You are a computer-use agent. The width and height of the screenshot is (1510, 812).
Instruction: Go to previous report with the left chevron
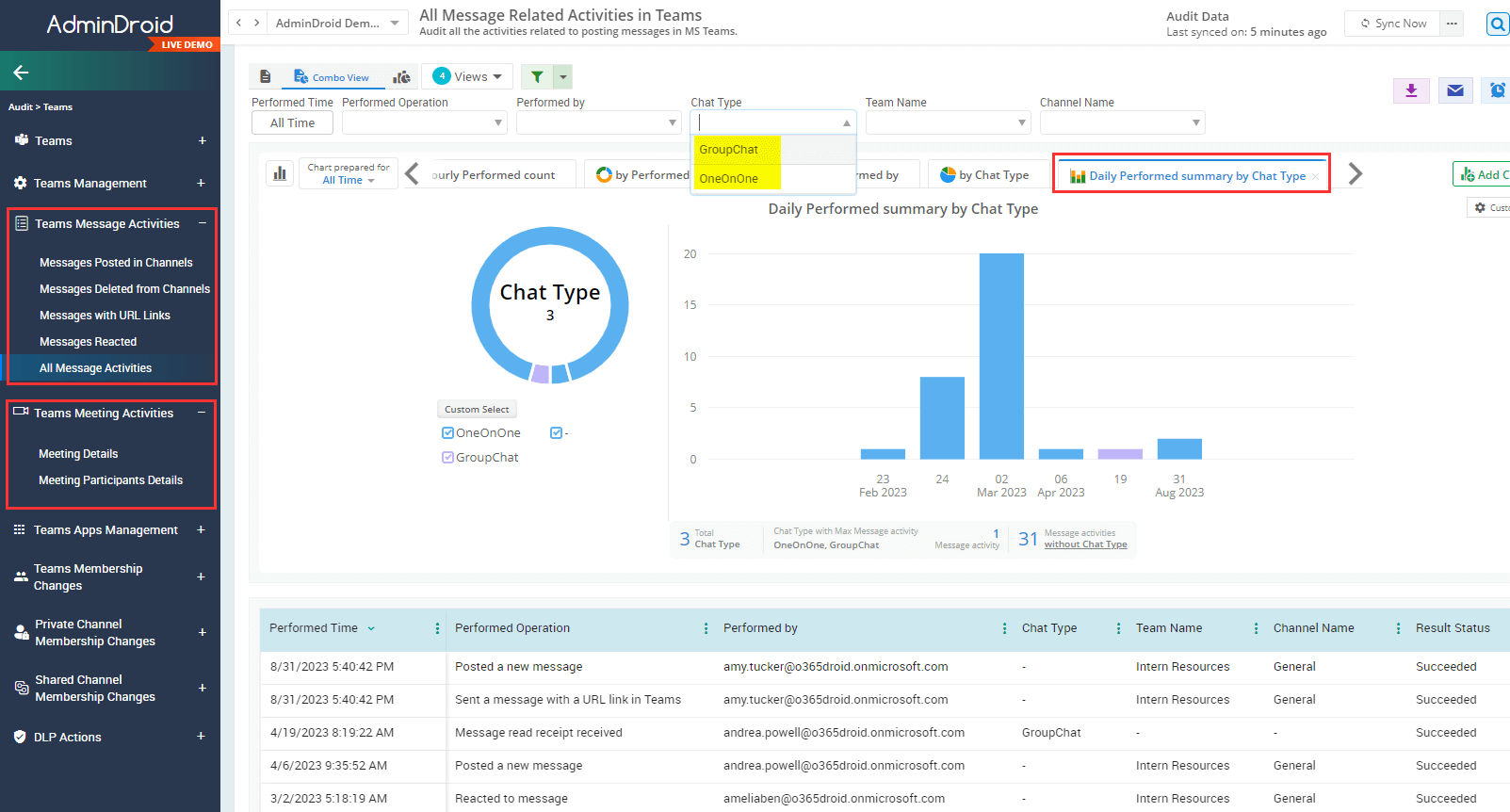(x=238, y=23)
